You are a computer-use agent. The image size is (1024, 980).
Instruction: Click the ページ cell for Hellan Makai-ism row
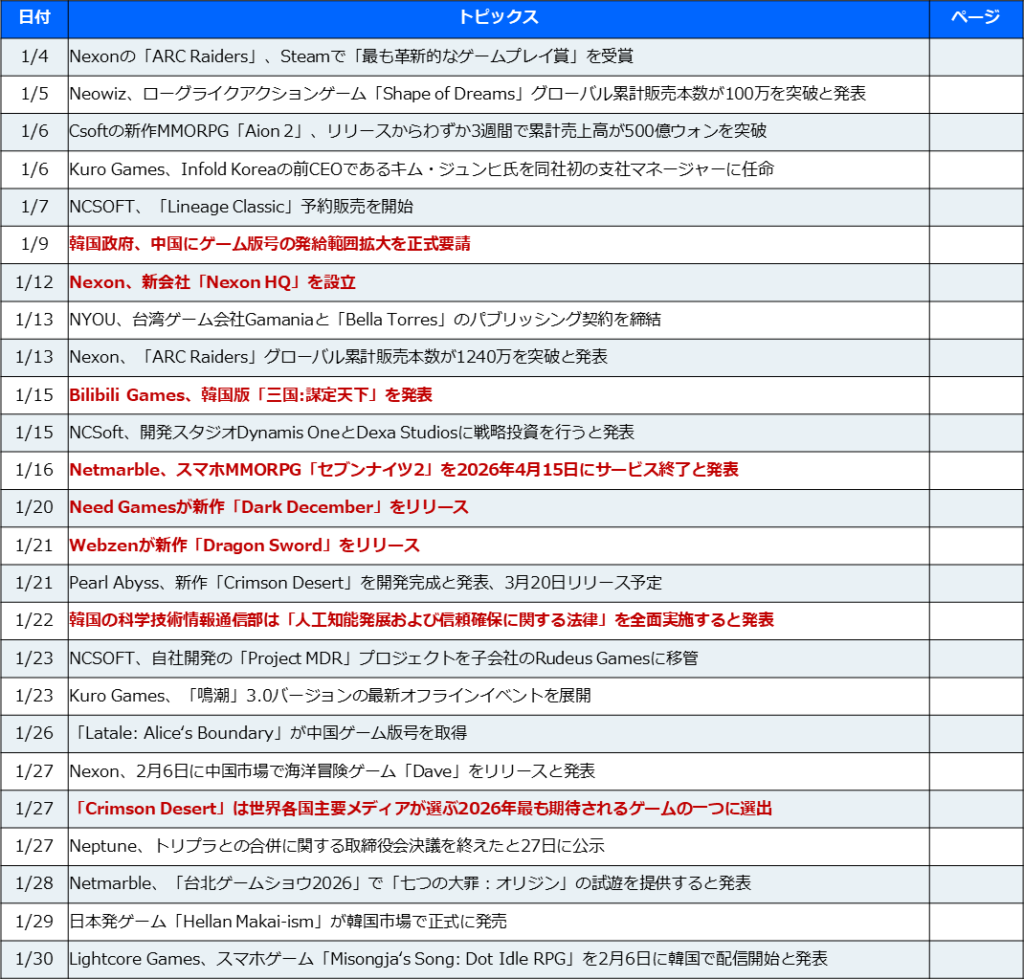[974, 921]
